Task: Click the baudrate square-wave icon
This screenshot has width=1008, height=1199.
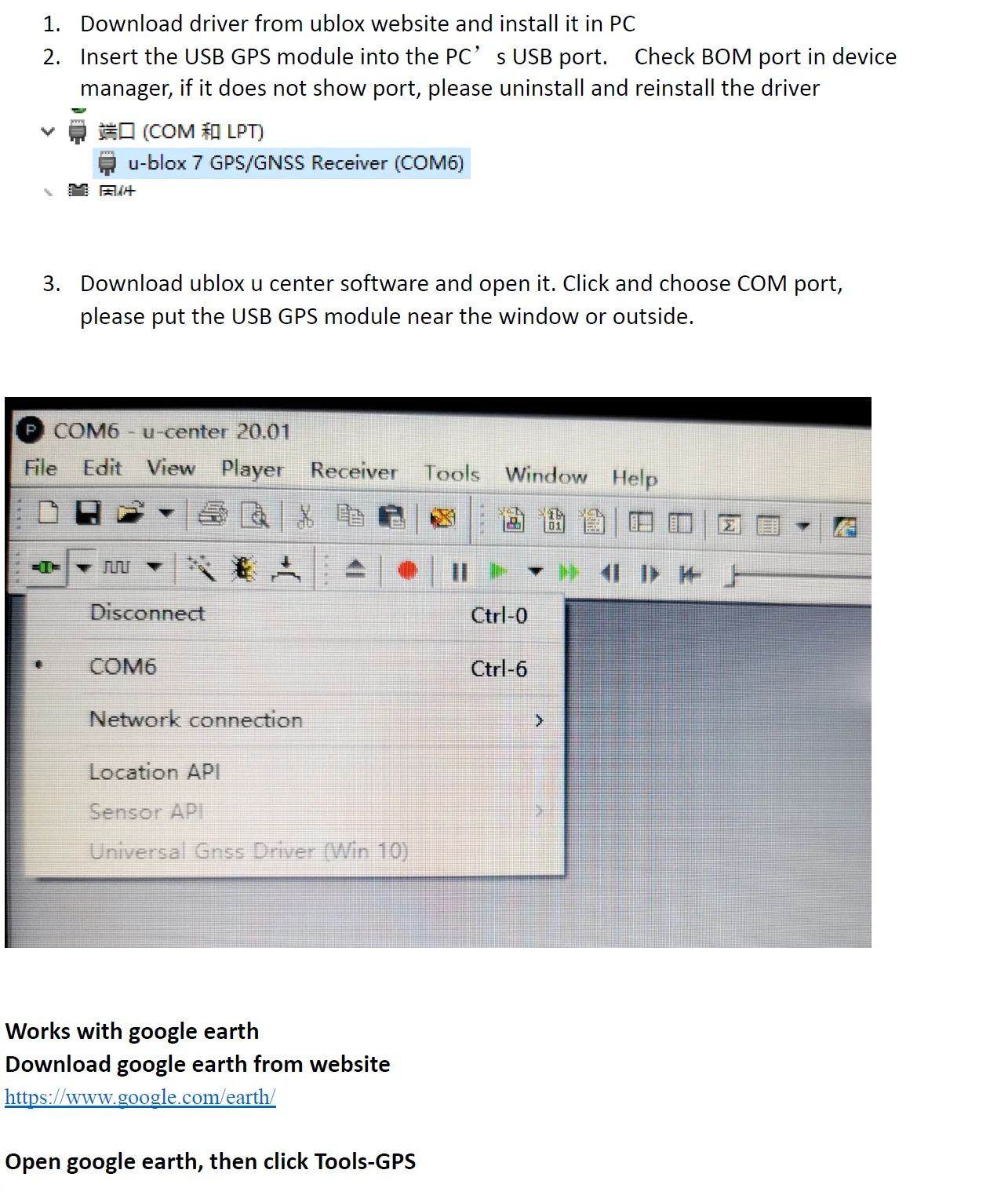Action: (117, 567)
